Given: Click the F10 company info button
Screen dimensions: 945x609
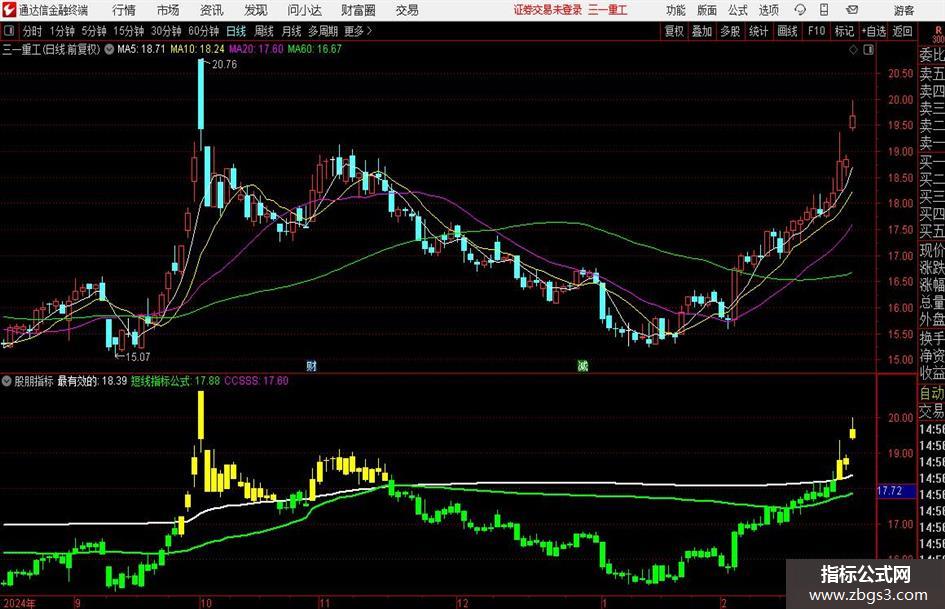Looking at the screenshot, I should pyautogui.click(x=816, y=31).
